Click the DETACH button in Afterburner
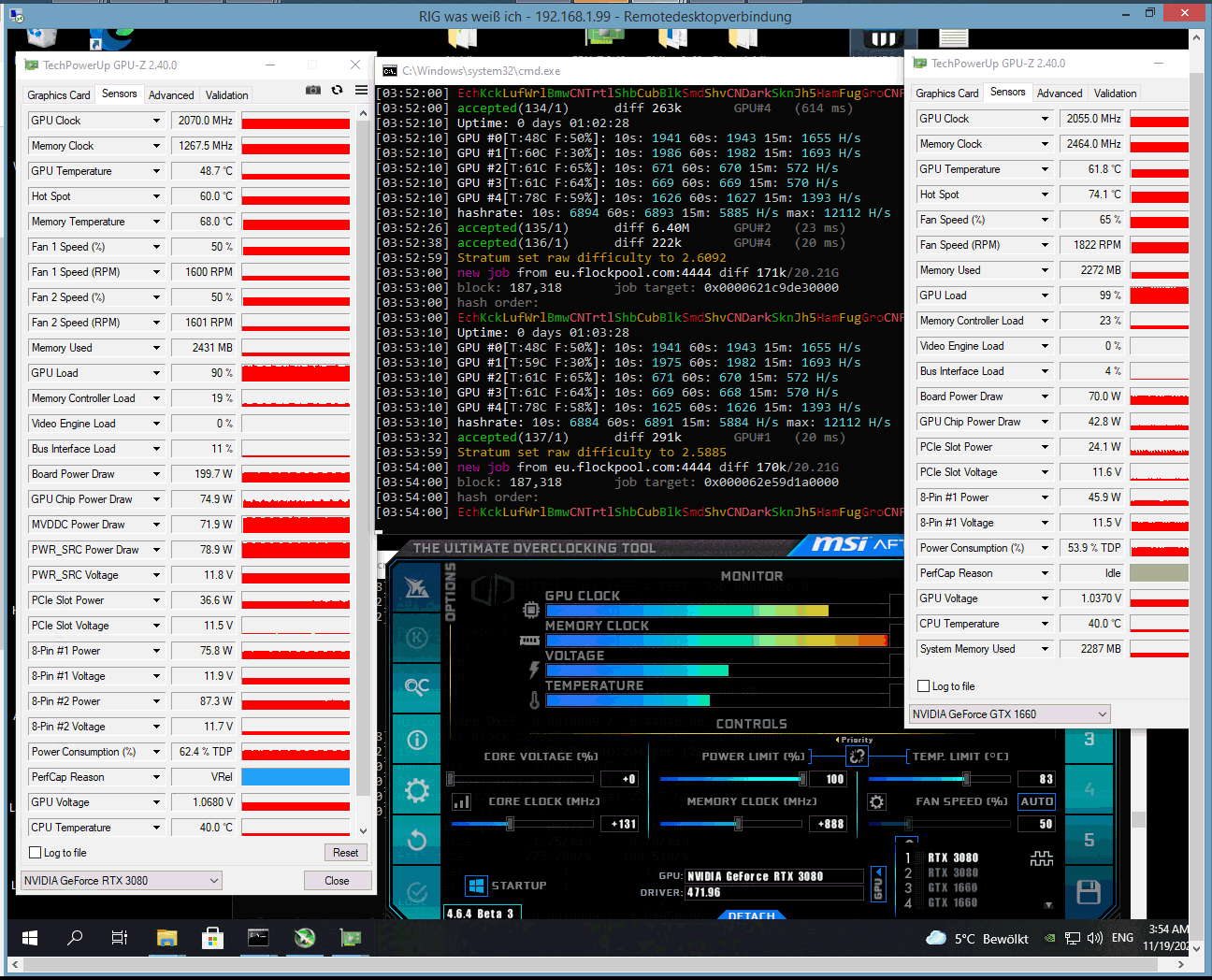The width and height of the screenshot is (1212, 980). coord(751,916)
